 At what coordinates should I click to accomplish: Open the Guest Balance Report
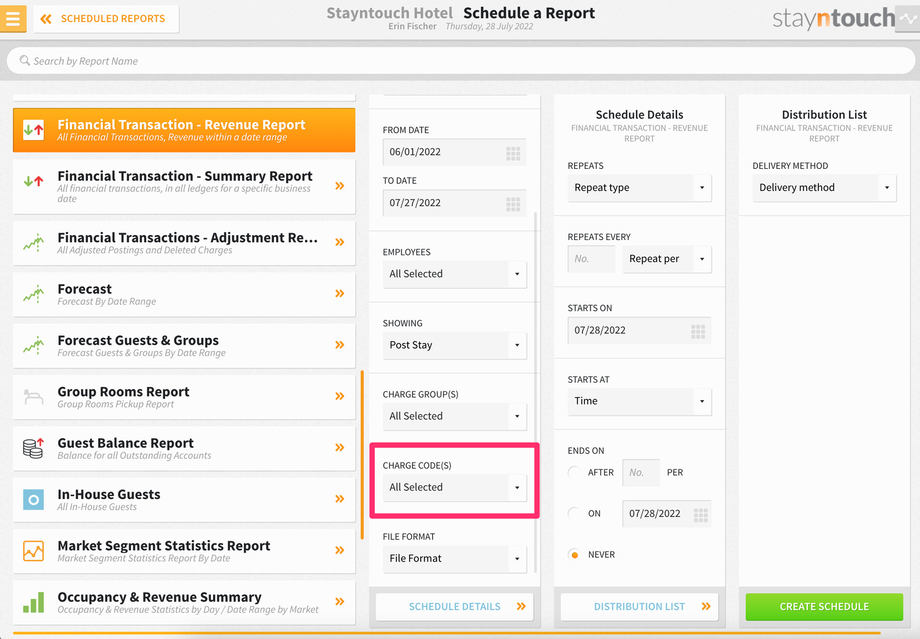[x=184, y=448]
